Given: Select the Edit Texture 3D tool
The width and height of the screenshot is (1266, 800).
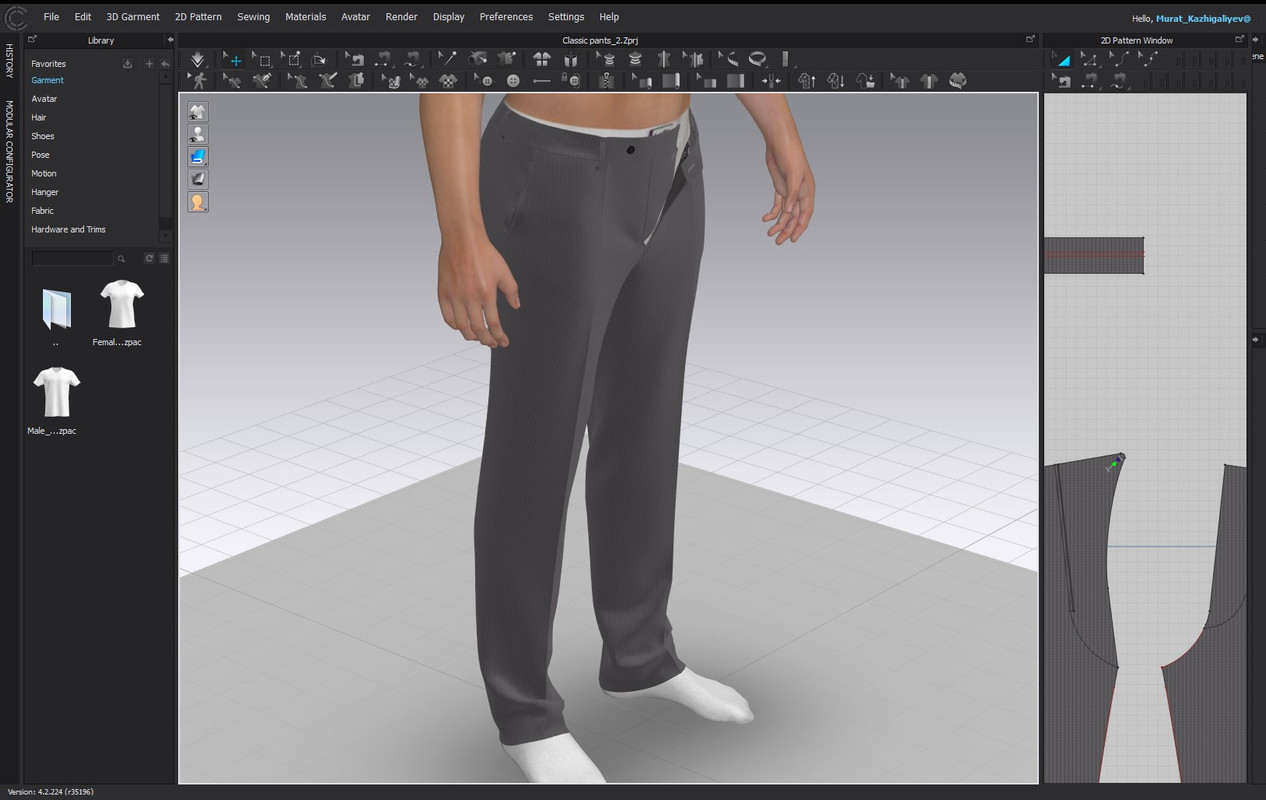Looking at the screenshot, I should 390,80.
